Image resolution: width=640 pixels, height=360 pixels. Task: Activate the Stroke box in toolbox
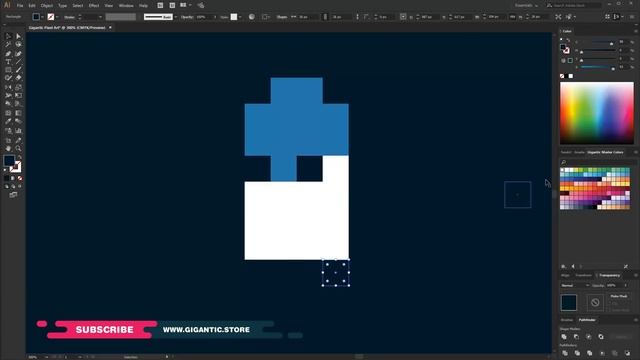(x=16, y=167)
